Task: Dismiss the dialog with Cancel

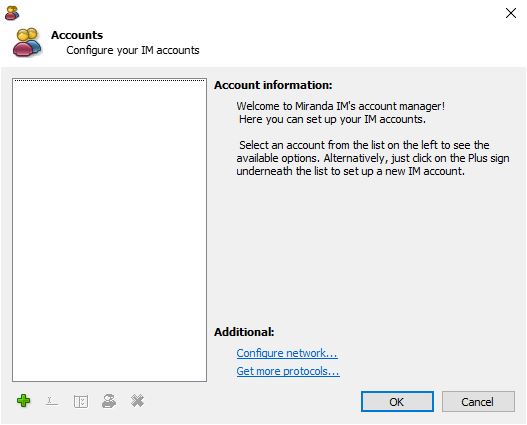Action: [x=478, y=401]
